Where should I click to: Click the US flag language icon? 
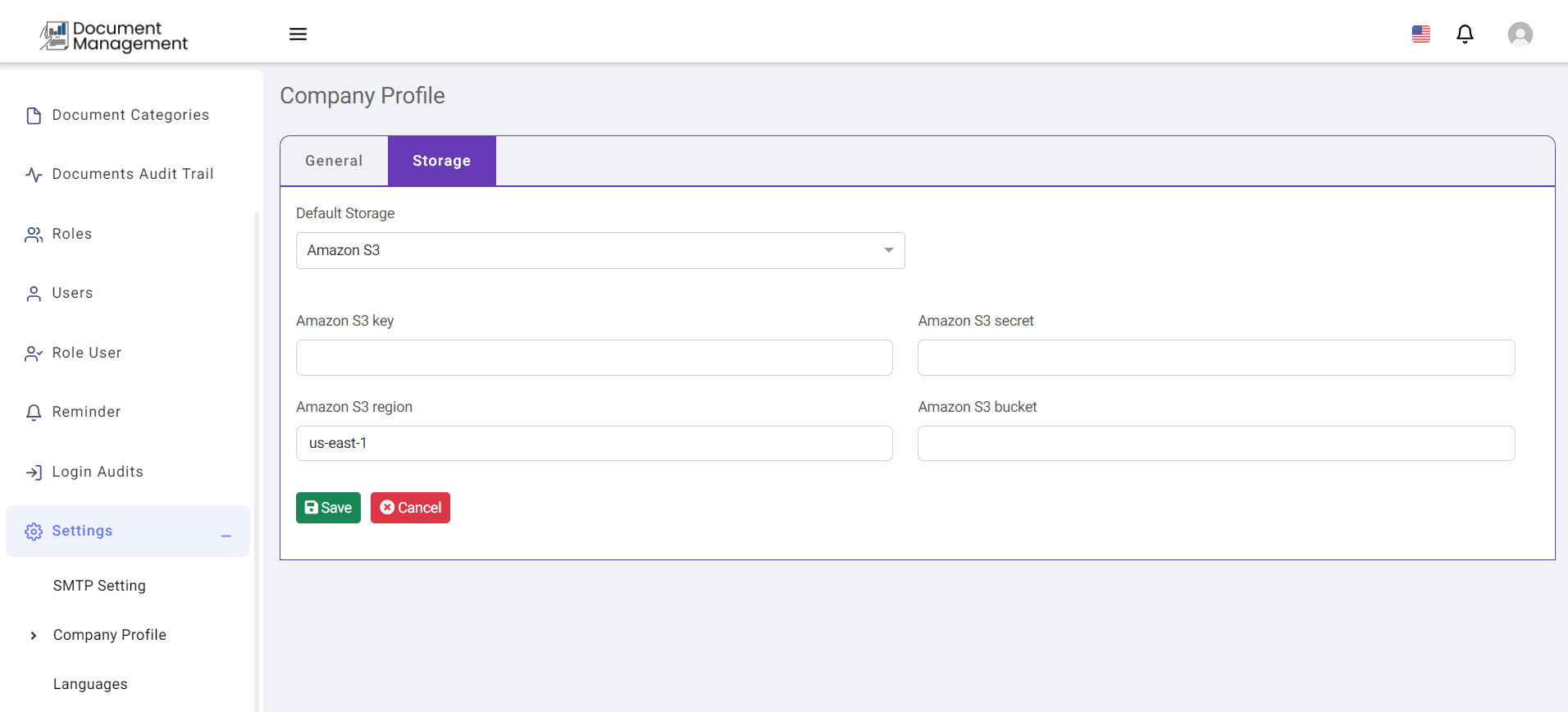tap(1421, 34)
